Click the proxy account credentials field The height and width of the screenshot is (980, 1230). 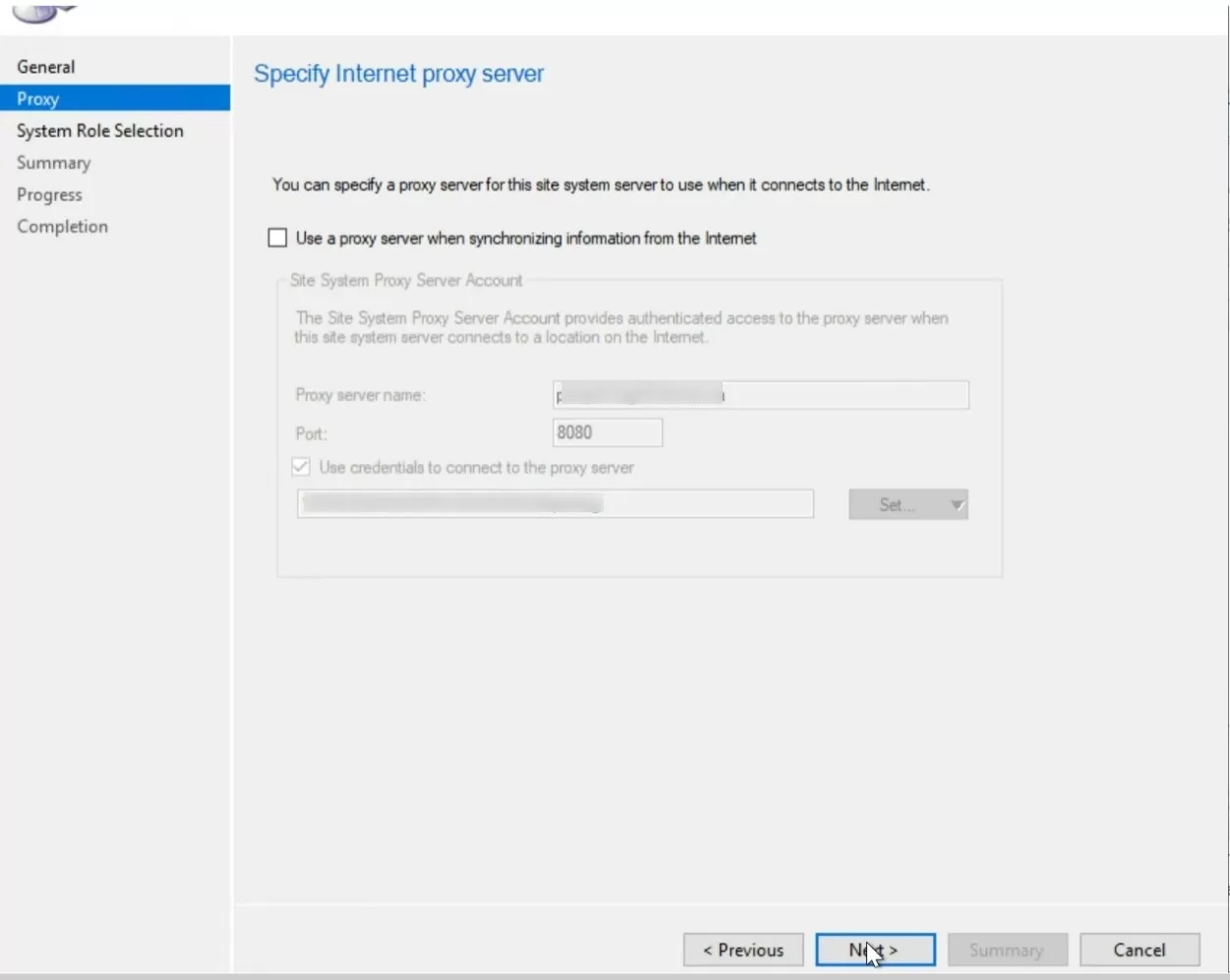click(x=556, y=504)
